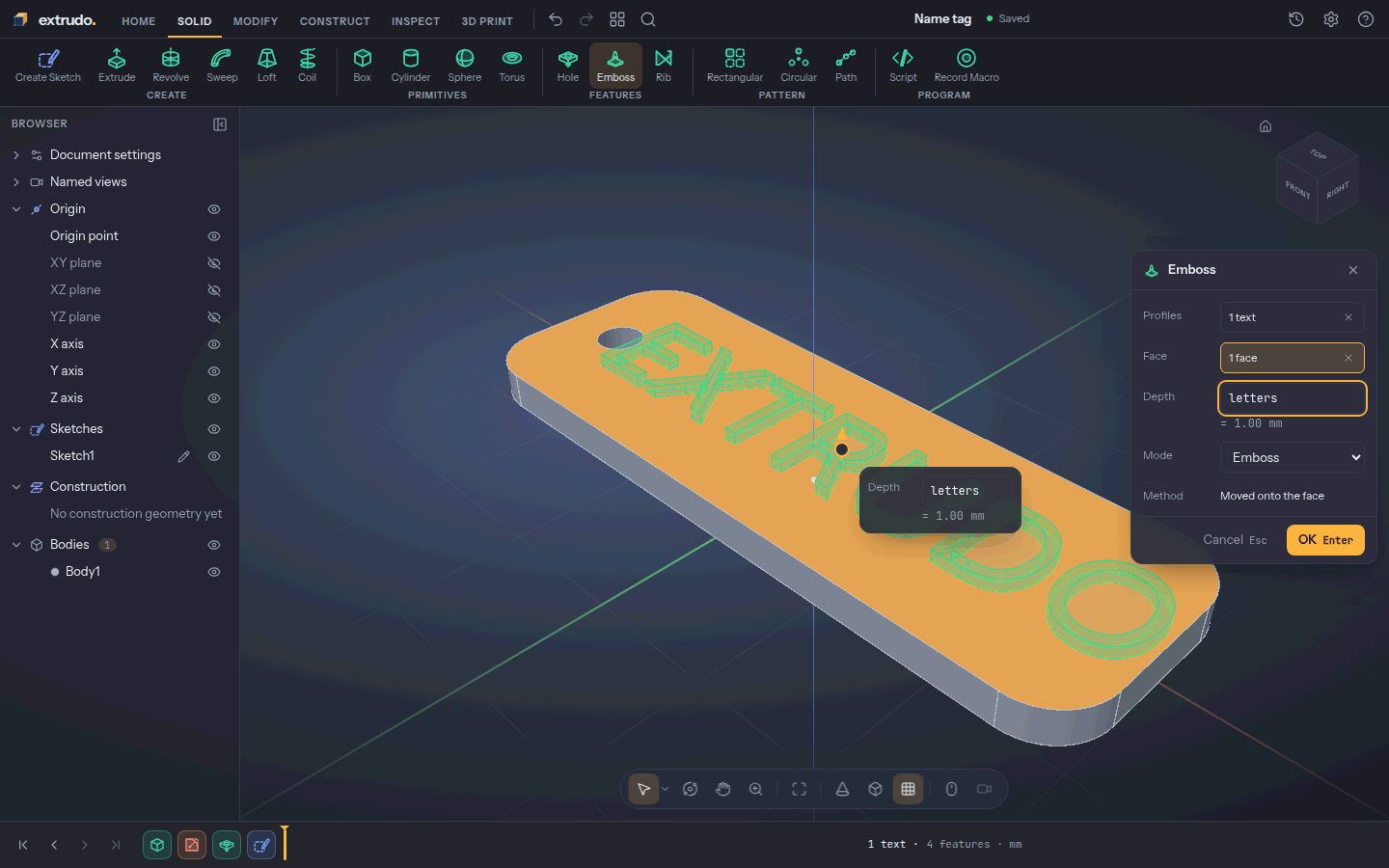Go to the CONSTRUCT tab
Screen dimensions: 1389x868
[x=335, y=21]
